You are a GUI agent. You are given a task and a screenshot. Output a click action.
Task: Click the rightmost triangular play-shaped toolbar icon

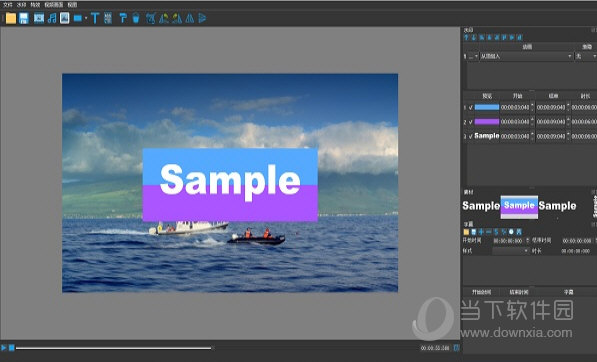(x=203, y=18)
